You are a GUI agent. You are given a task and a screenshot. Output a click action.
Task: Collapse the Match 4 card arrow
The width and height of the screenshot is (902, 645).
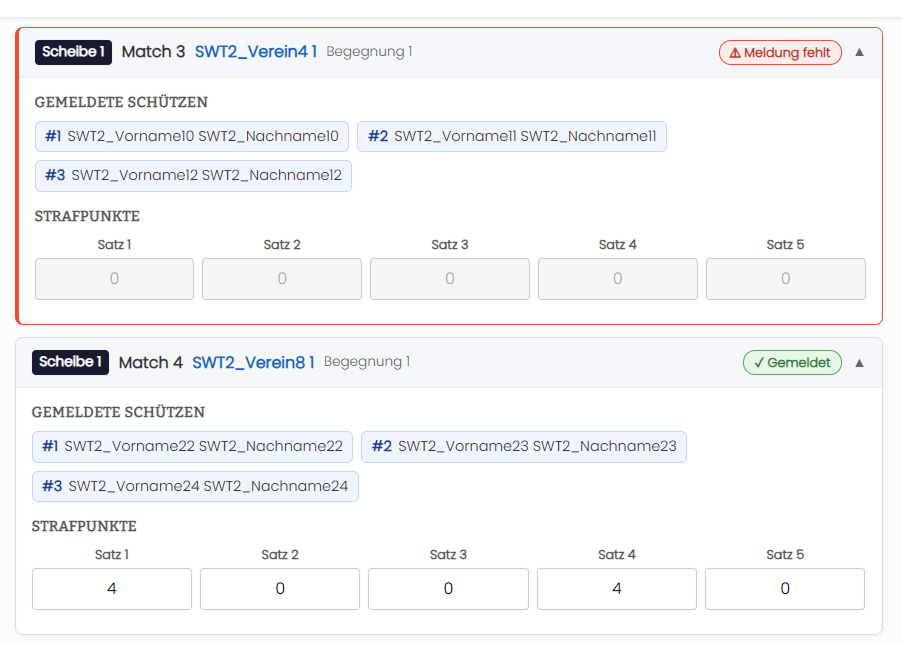pos(859,363)
